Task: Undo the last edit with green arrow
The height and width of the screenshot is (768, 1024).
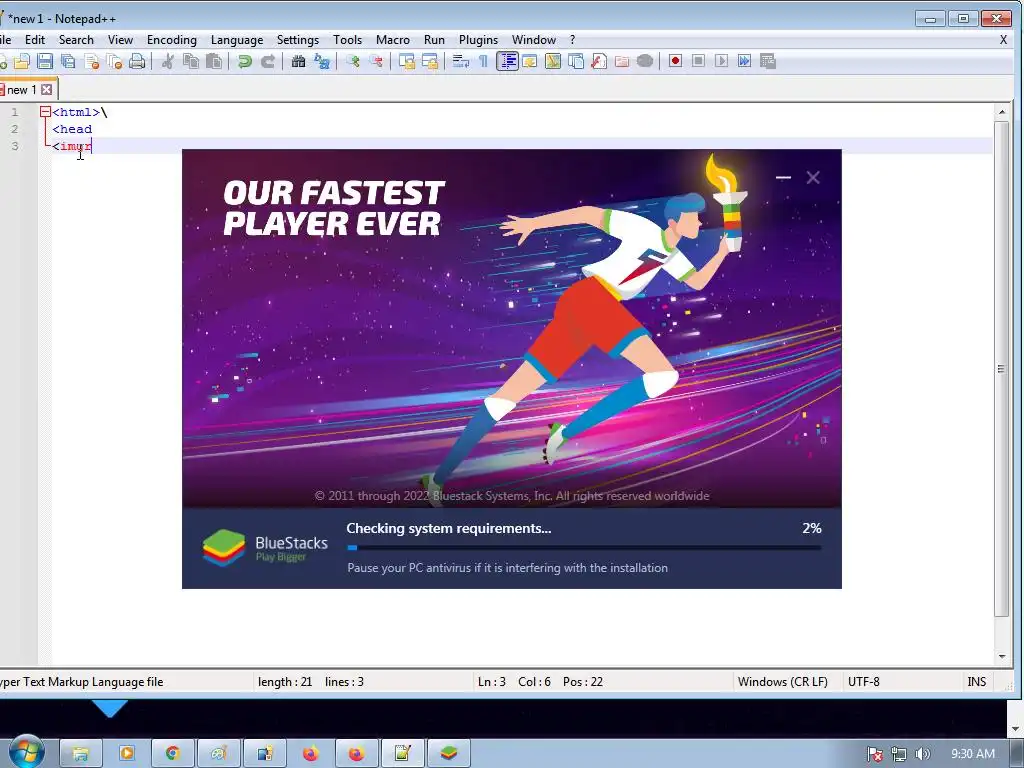Action: pyautogui.click(x=245, y=61)
